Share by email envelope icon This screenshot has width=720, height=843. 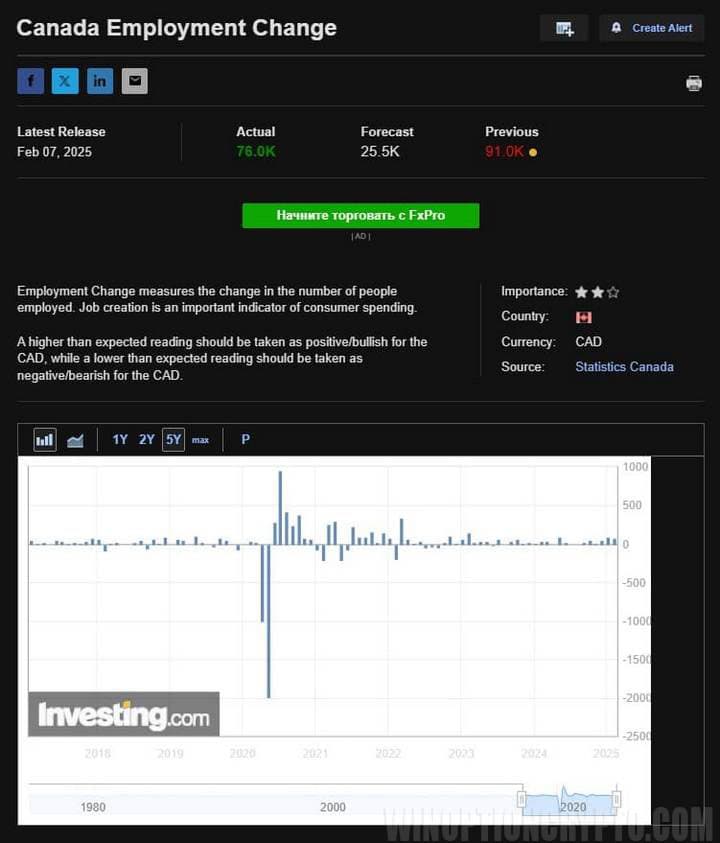click(135, 81)
